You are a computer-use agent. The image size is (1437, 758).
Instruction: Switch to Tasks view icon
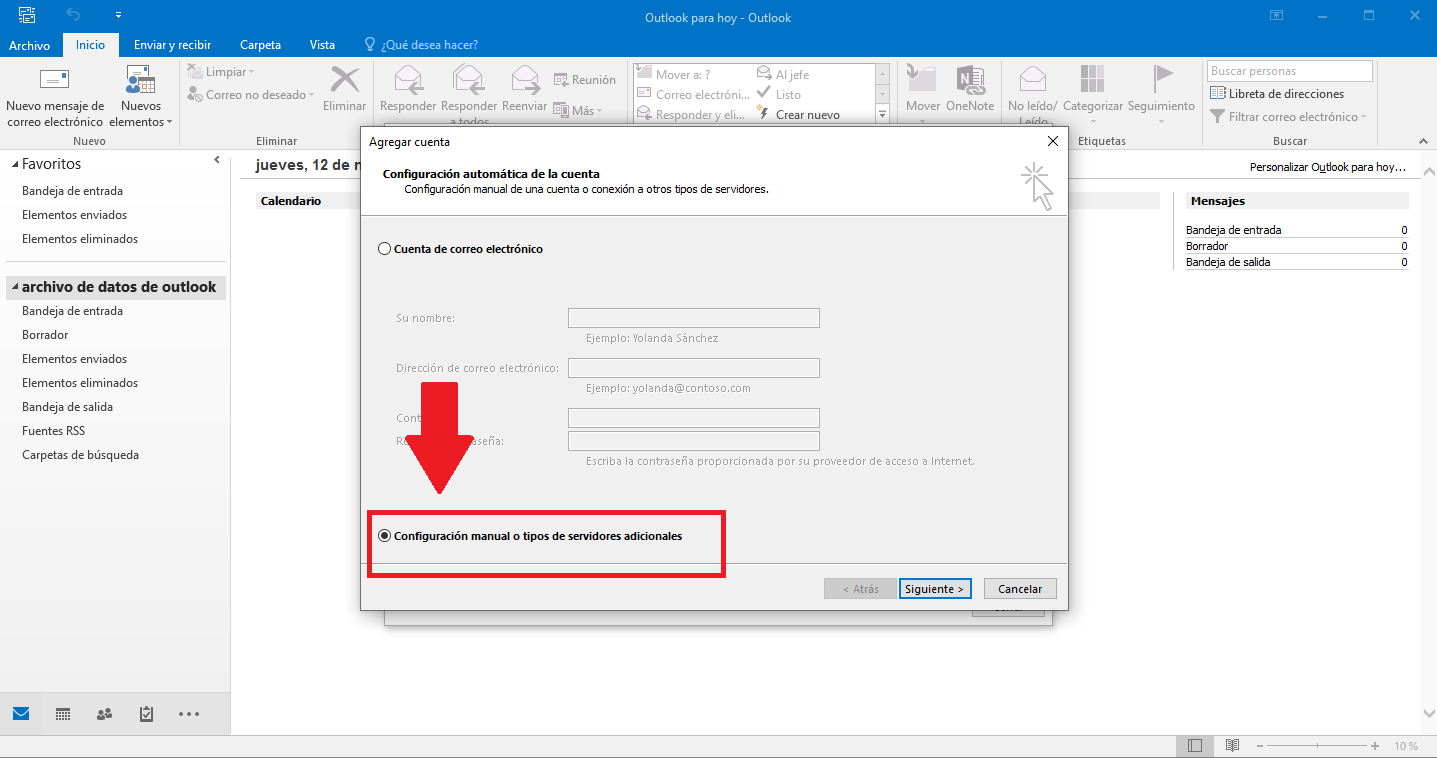click(x=147, y=714)
